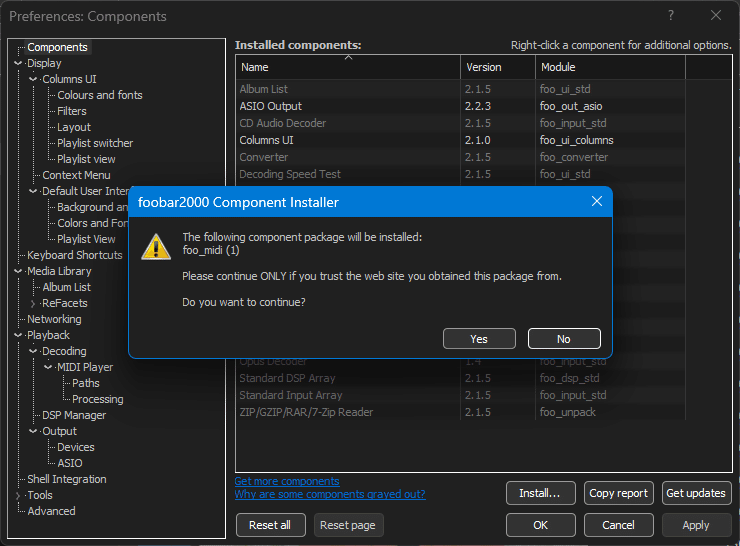Image resolution: width=740 pixels, height=546 pixels.
Task: Close the Component Installer dialog
Action: click(x=597, y=202)
